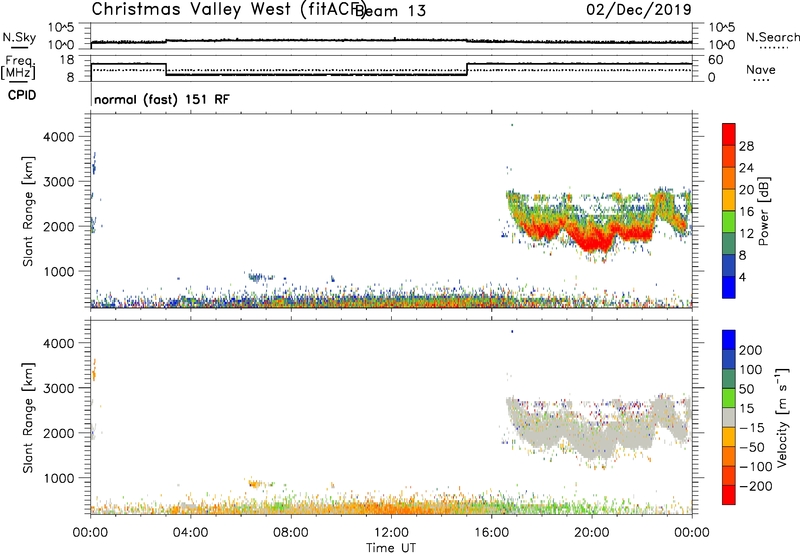Click the '16' label on Power colorbar
The height and width of the screenshot is (554, 800).
(x=746, y=212)
